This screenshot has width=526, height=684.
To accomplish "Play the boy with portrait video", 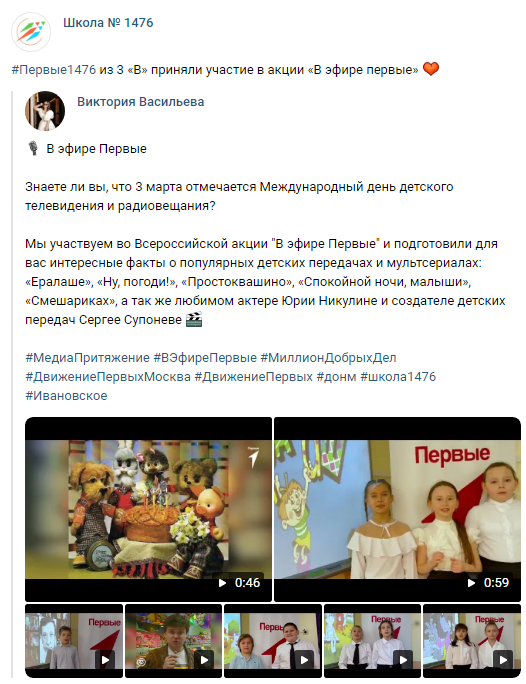I will pyautogui.click(x=74, y=640).
